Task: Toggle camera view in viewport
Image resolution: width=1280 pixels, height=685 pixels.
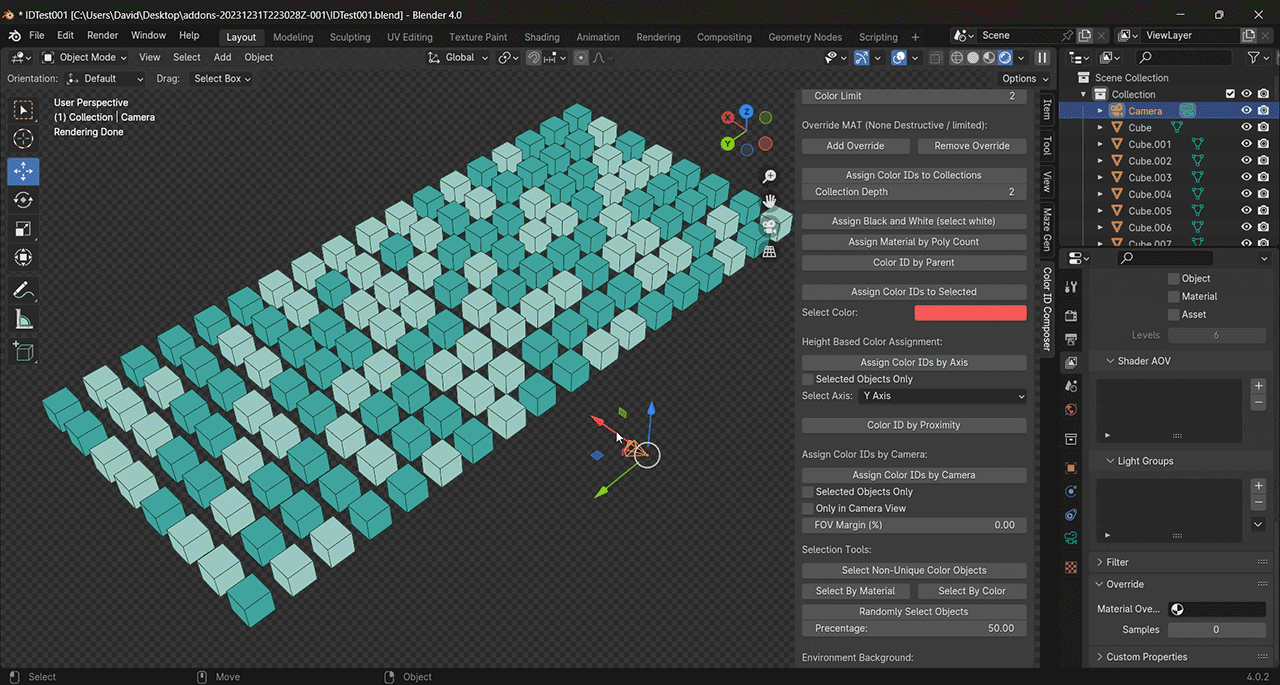Action: coord(769,227)
